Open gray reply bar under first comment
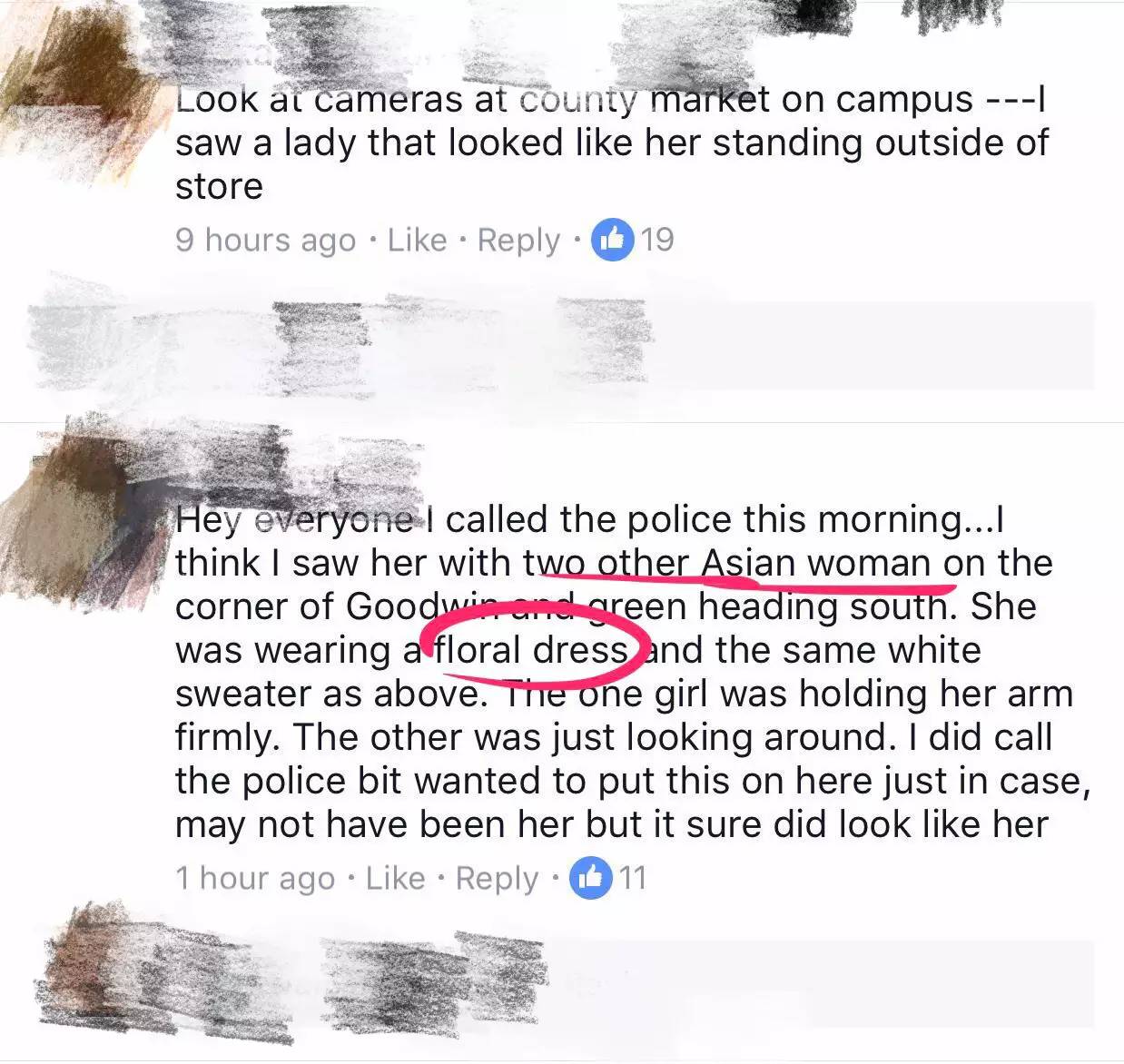 click(x=561, y=345)
